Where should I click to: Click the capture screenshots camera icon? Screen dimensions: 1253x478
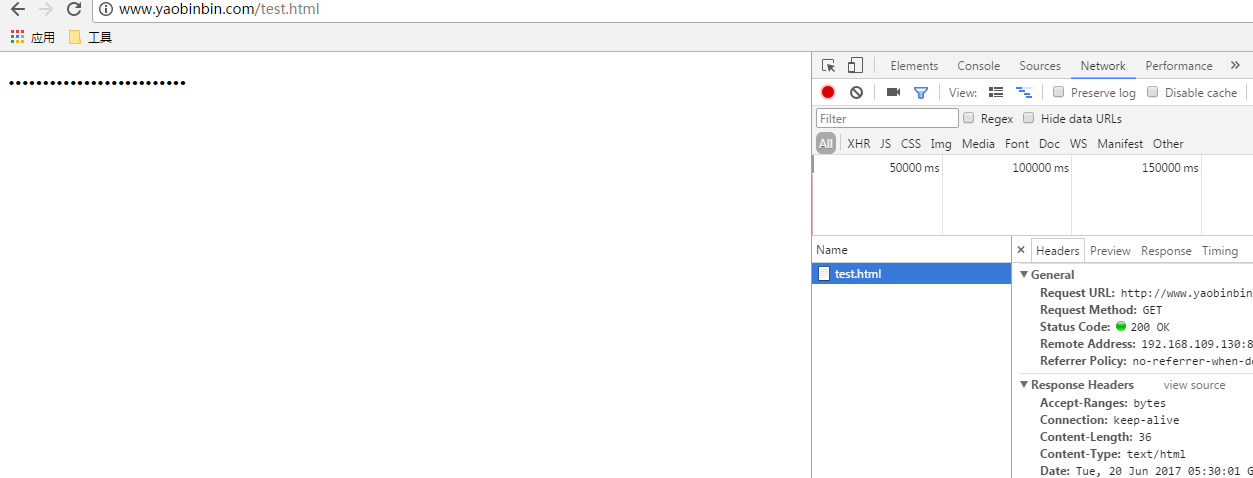[x=893, y=92]
